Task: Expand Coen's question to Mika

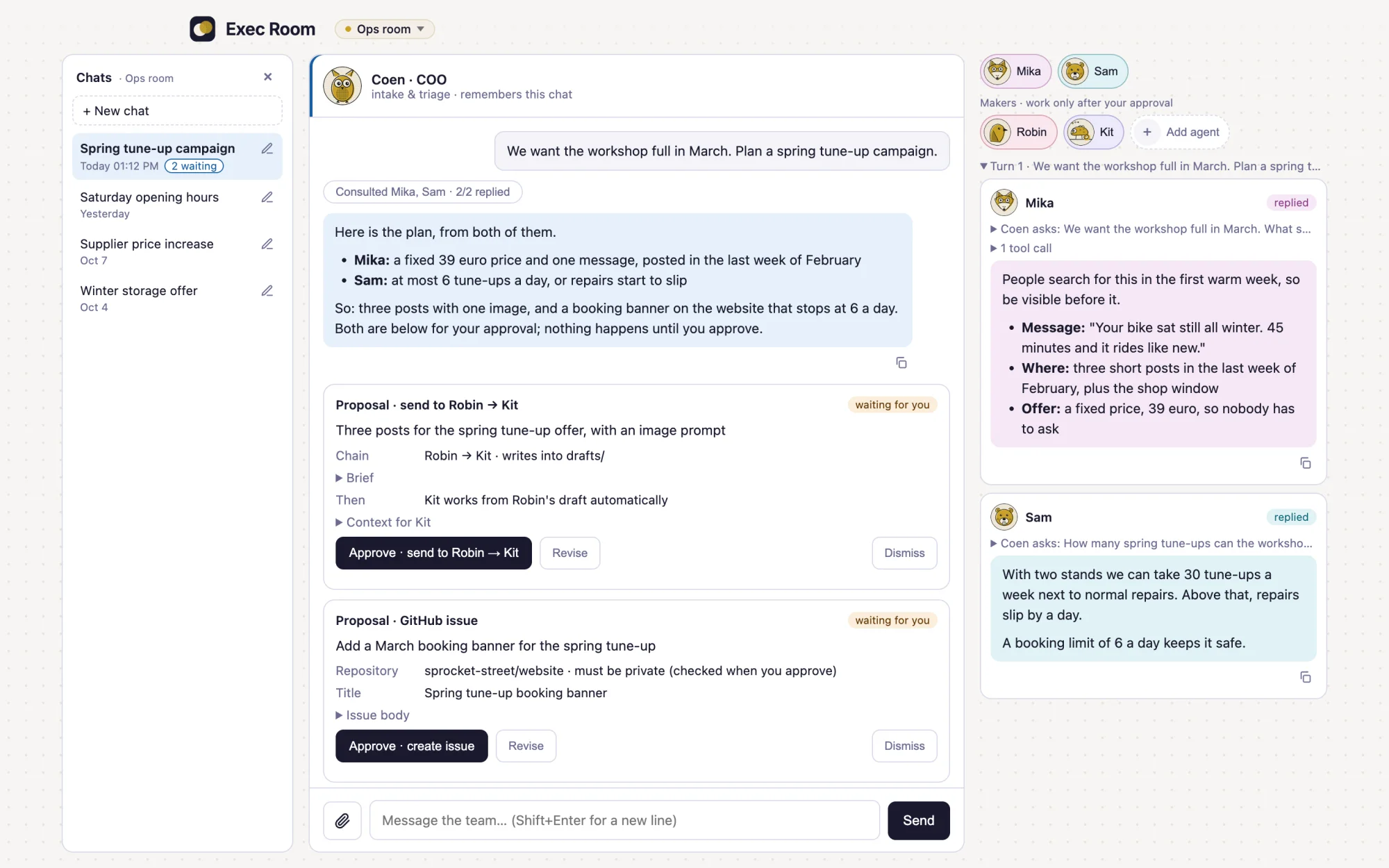Action: [x=1151, y=228]
